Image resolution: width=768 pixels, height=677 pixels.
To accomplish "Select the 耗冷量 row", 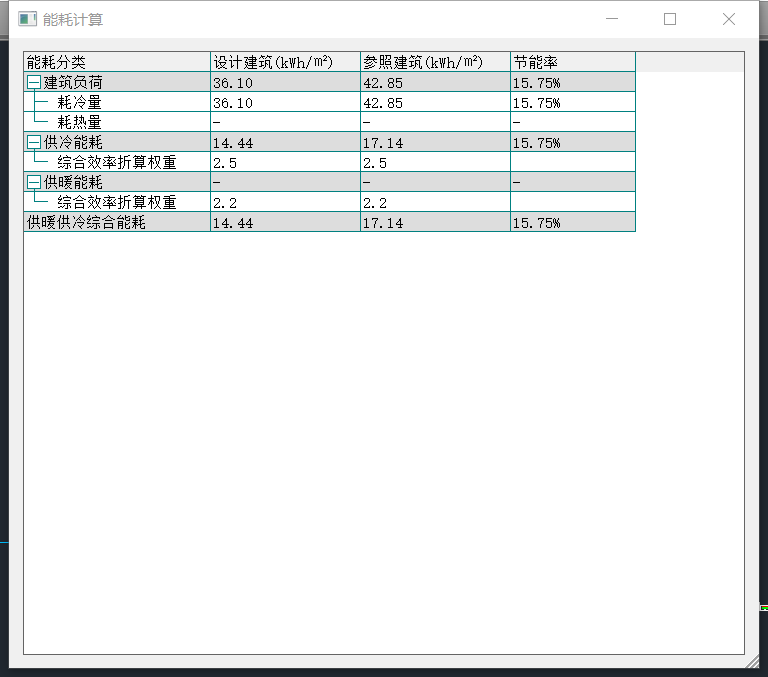I will (x=80, y=103).
